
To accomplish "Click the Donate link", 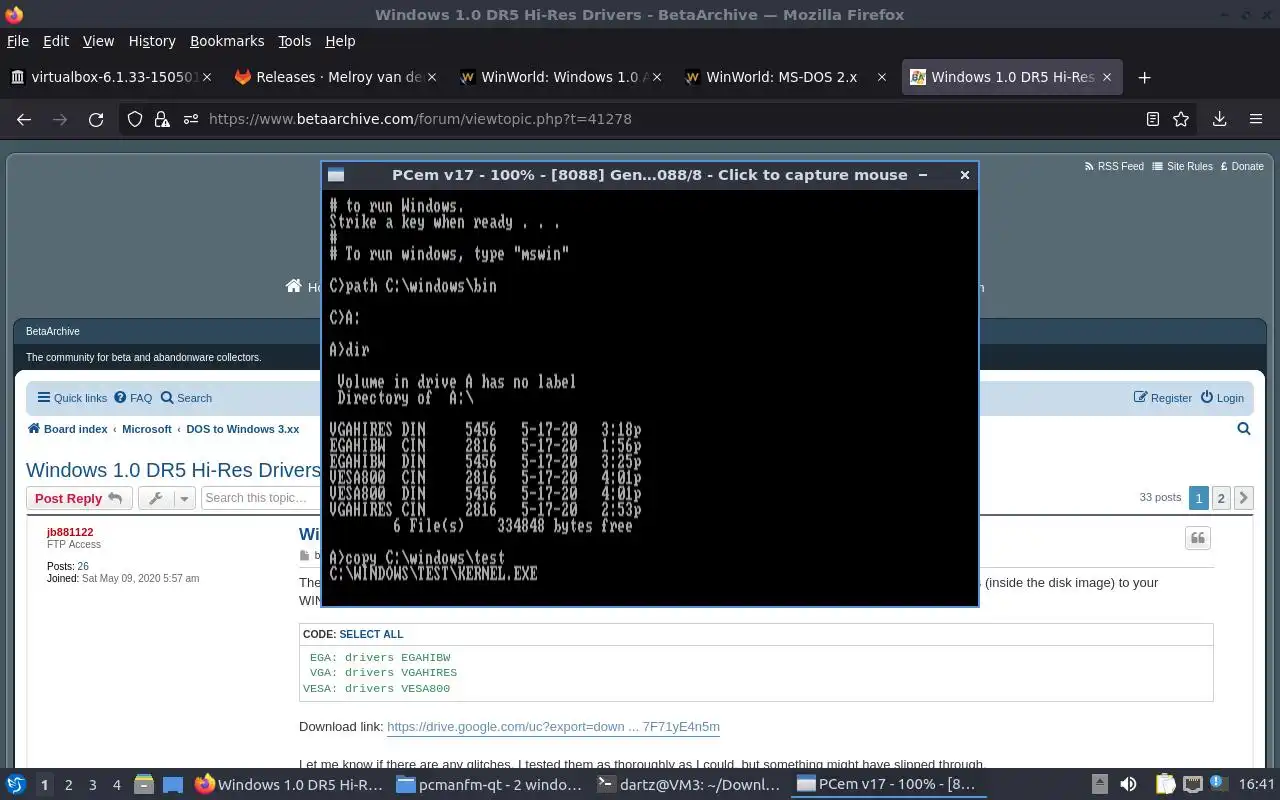I will tap(1240, 166).
